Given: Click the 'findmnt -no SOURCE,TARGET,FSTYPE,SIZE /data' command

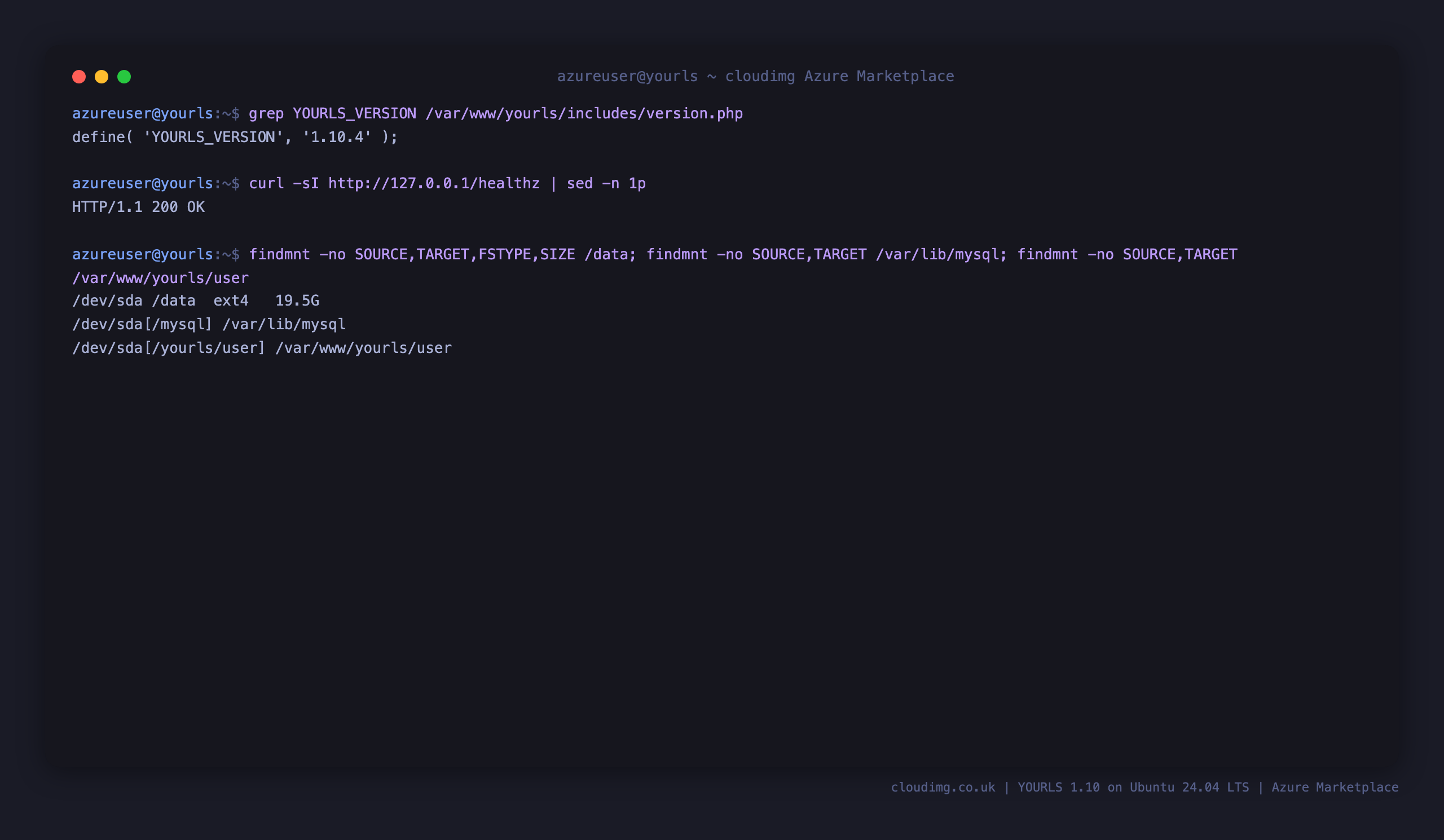Looking at the screenshot, I should click(x=442, y=254).
